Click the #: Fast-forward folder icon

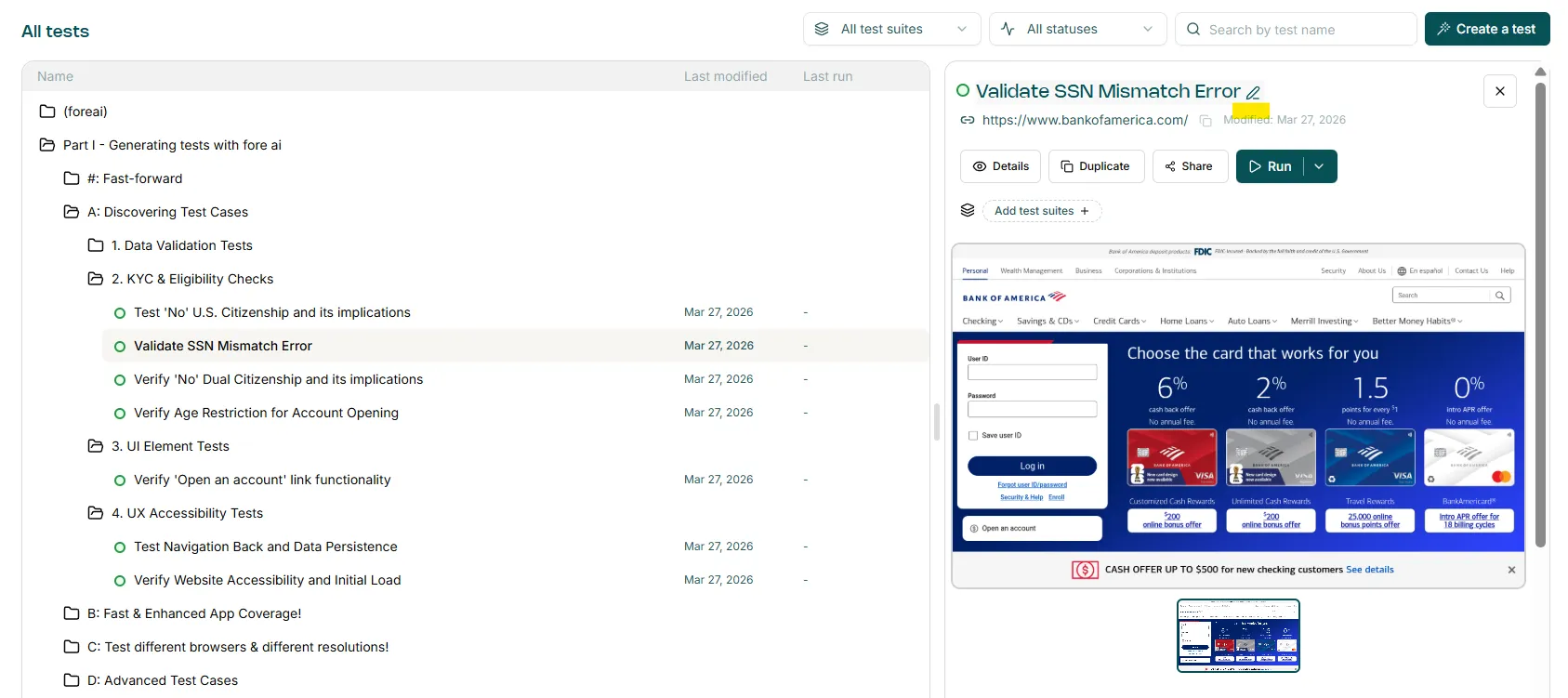72,178
